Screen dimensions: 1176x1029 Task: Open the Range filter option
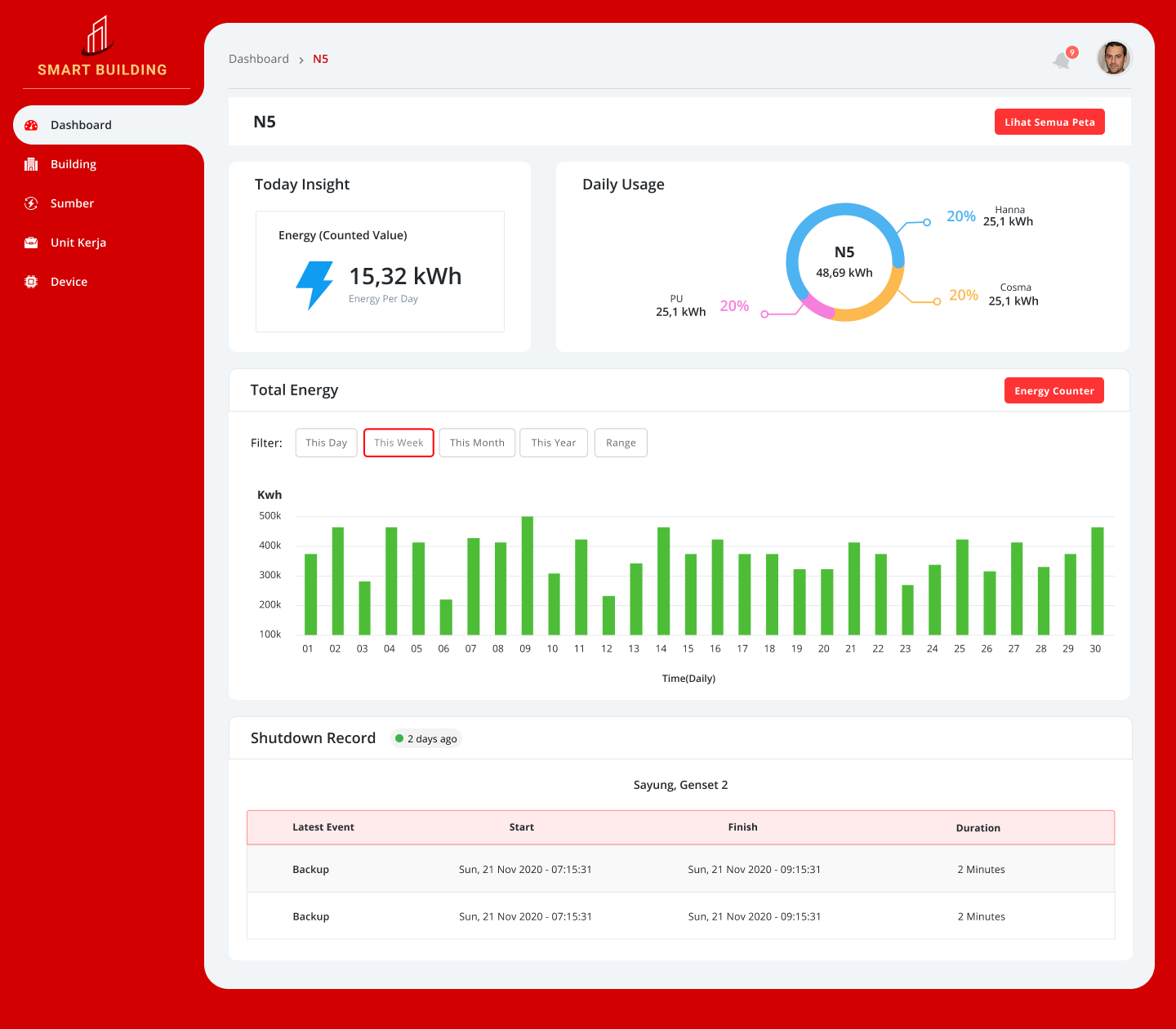621,443
